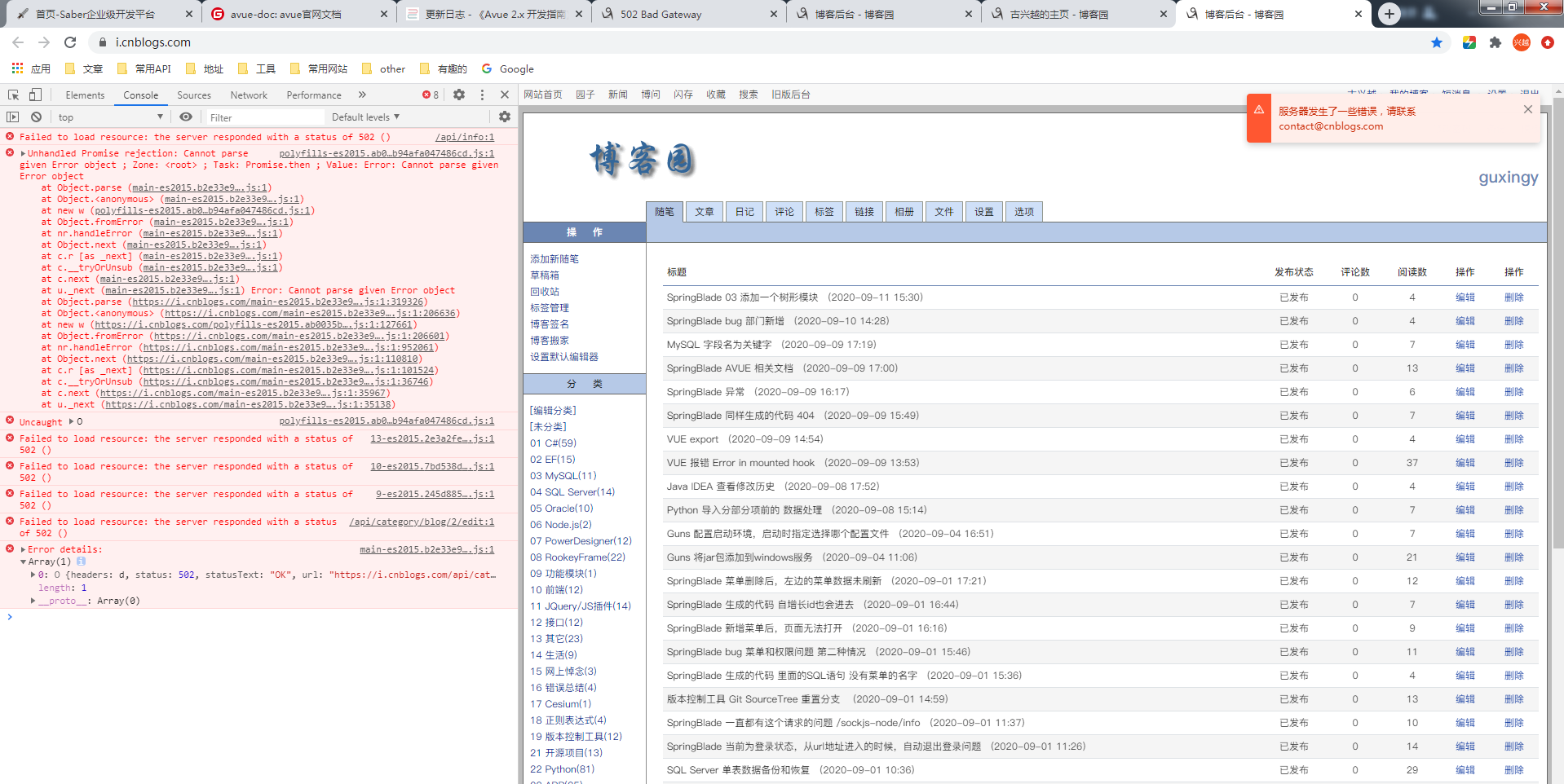Expand the __proto__ Array(0) node
The width and height of the screenshot is (1564, 784).
point(33,601)
